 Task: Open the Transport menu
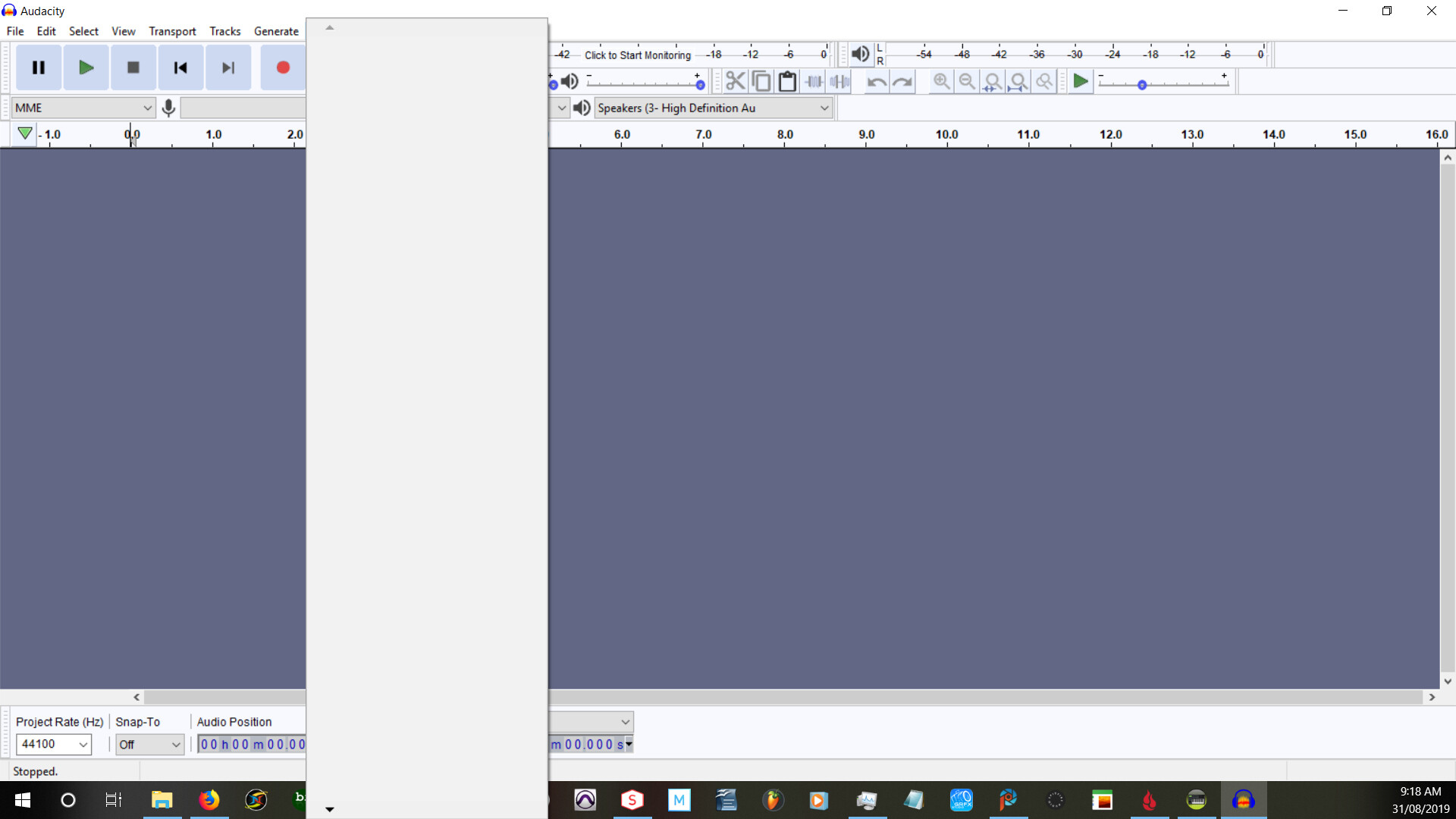click(172, 31)
